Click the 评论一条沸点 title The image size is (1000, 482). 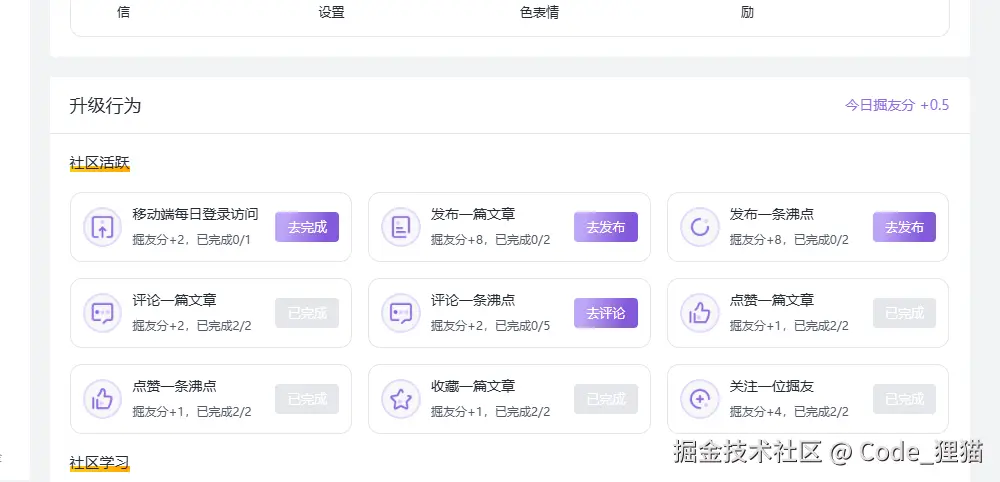(x=473, y=300)
